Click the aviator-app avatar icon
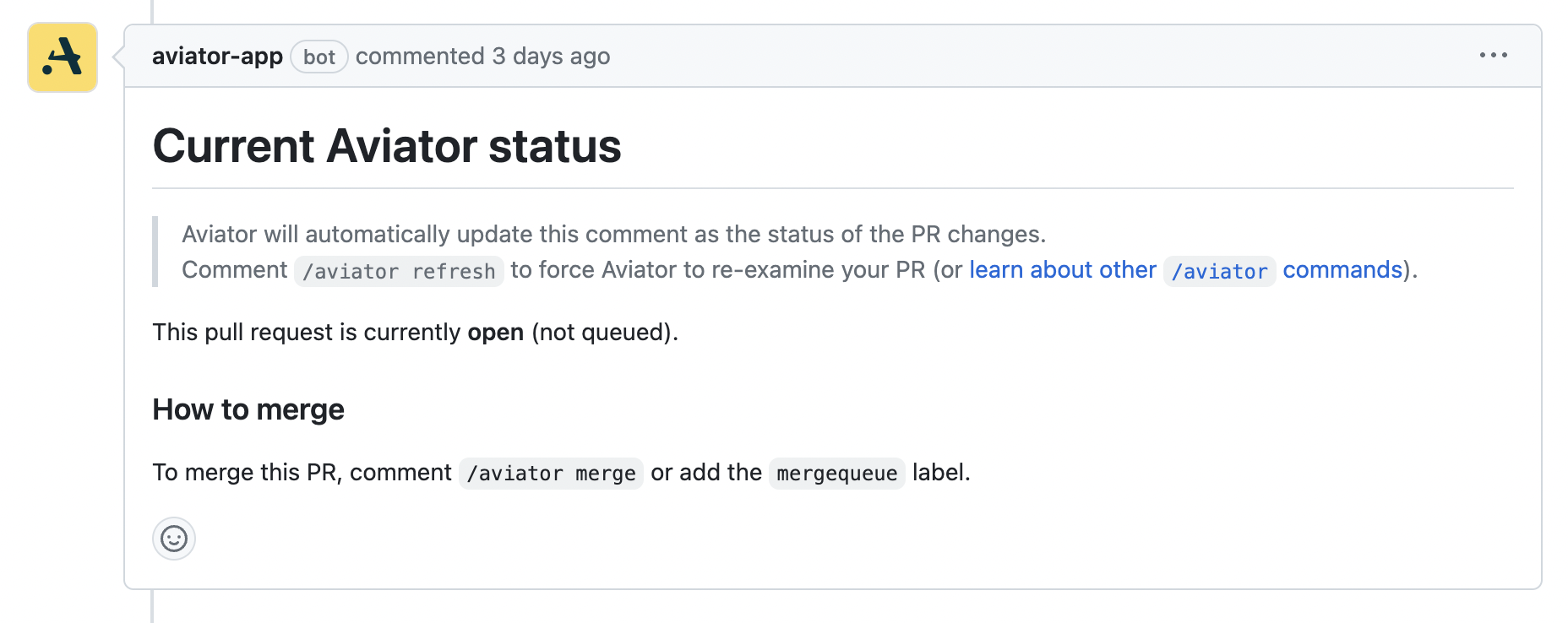This screenshot has width=1568, height=623. pos(63,57)
